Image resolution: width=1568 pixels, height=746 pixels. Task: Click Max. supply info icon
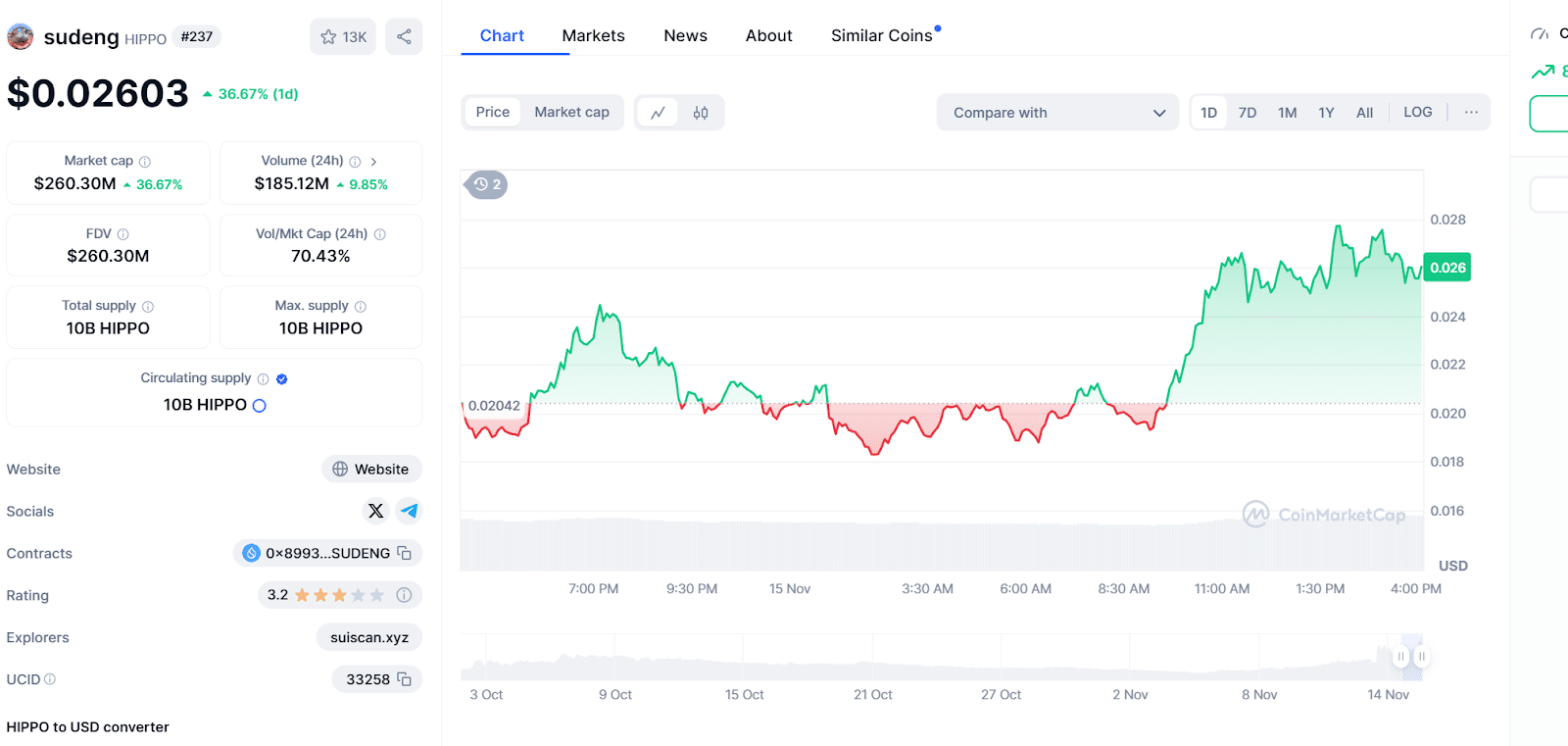[x=361, y=307]
